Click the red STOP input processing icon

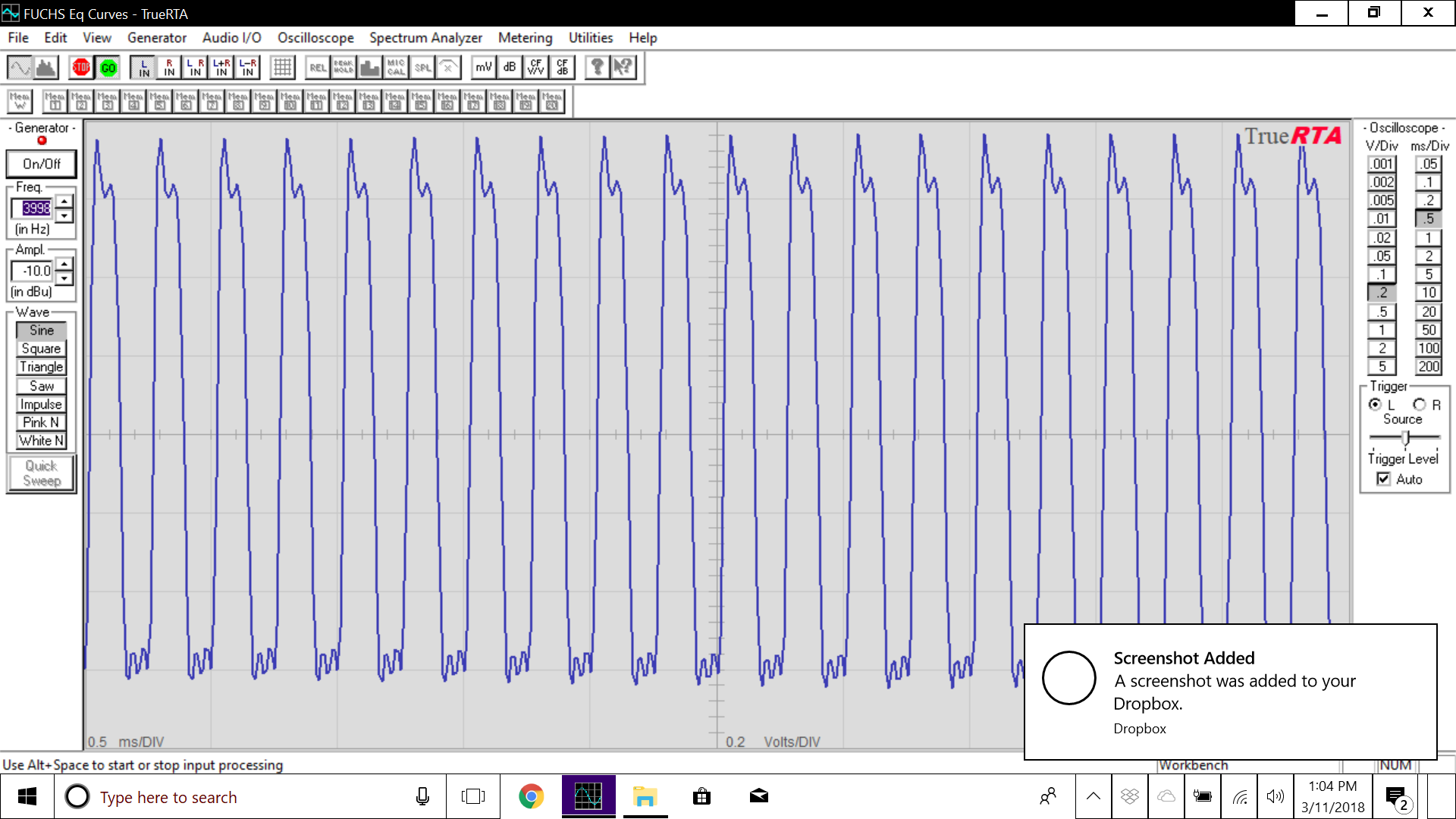click(x=81, y=67)
